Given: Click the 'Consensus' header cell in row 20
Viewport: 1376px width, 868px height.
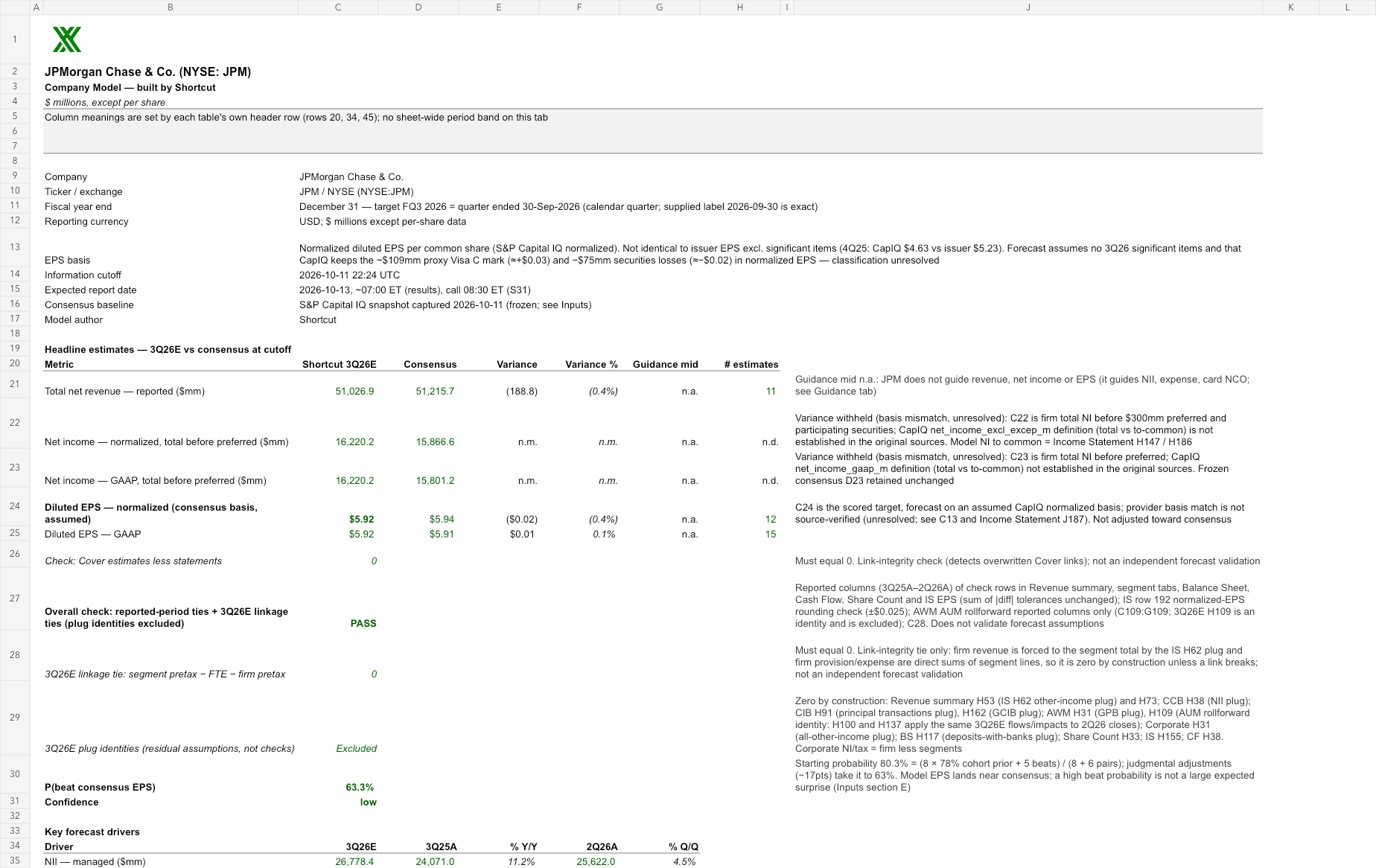Looking at the screenshot, I should tap(430, 365).
